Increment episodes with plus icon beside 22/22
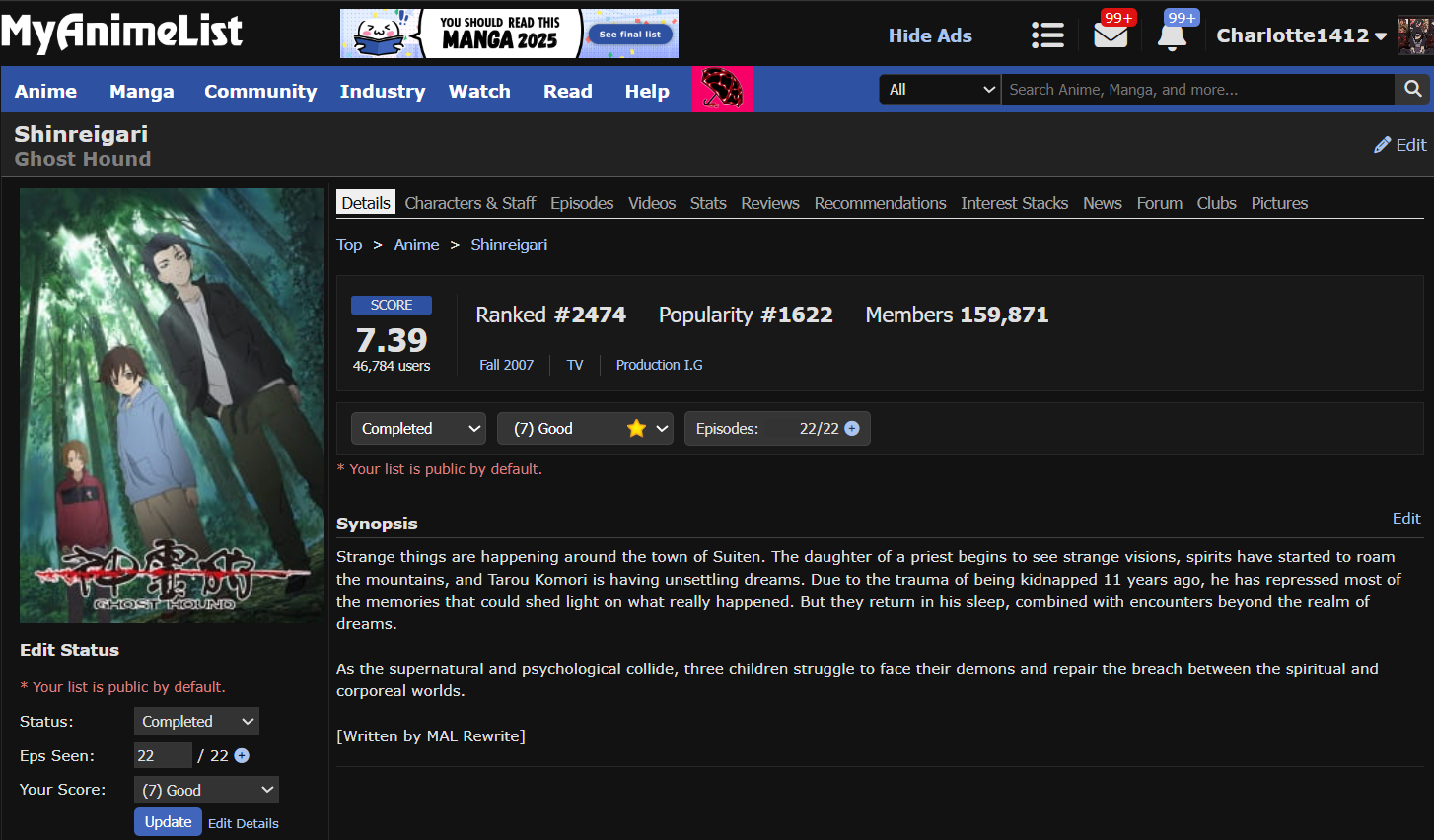Image resolution: width=1434 pixels, height=840 pixels. pyautogui.click(x=852, y=429)
